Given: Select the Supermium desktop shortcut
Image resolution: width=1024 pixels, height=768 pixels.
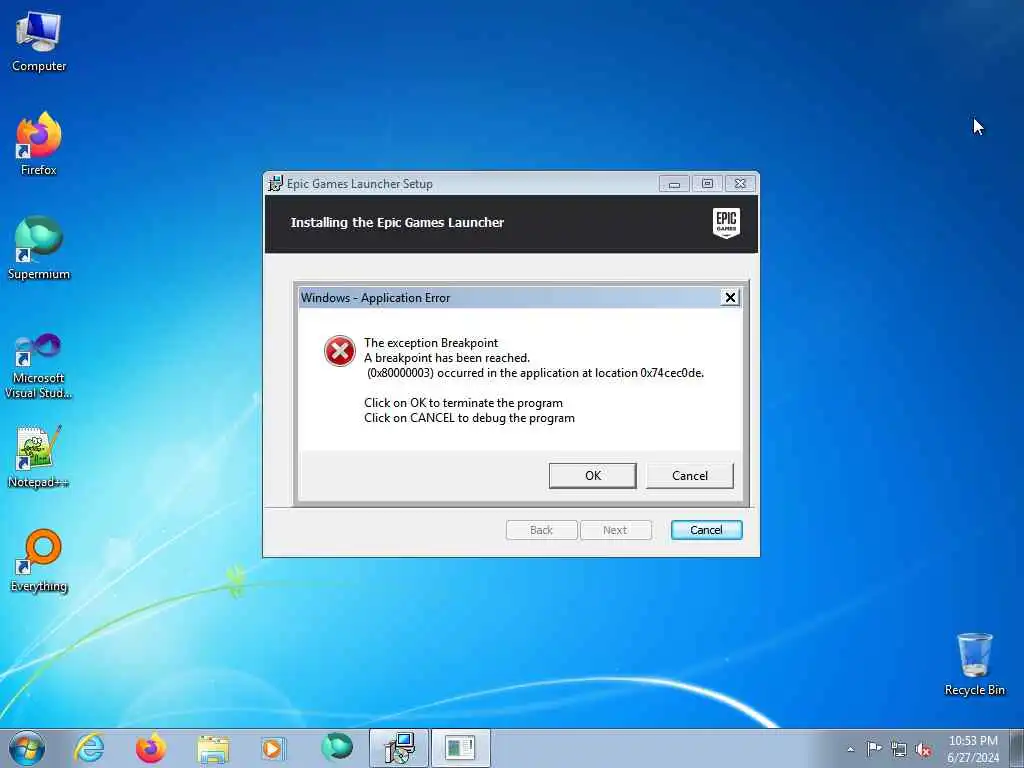Looking at the screenshot, I should pos(39,248).
